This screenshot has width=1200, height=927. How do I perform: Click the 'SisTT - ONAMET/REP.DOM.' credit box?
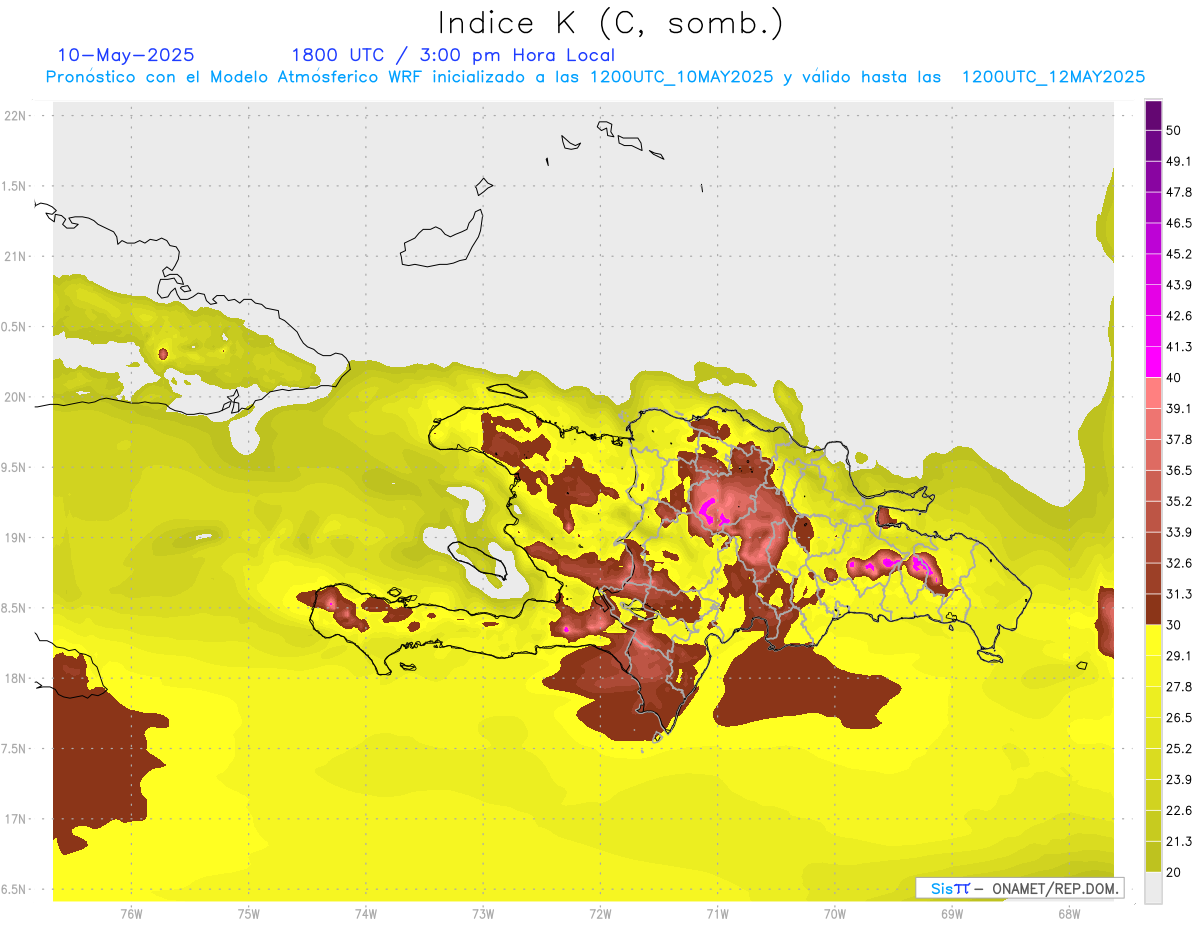1020,888
